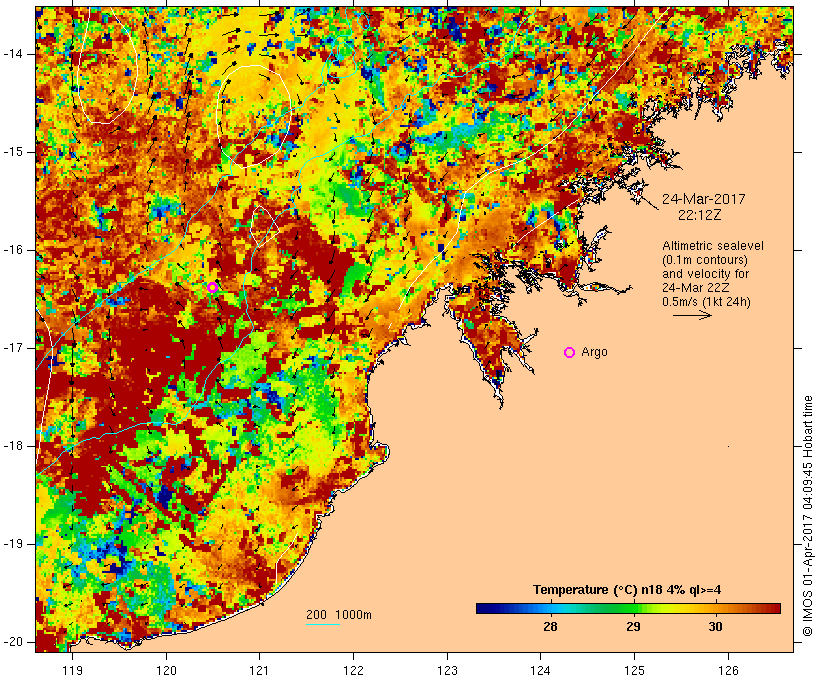
Task: Click the velocity scale arrow in the legend
Action: 692,315
